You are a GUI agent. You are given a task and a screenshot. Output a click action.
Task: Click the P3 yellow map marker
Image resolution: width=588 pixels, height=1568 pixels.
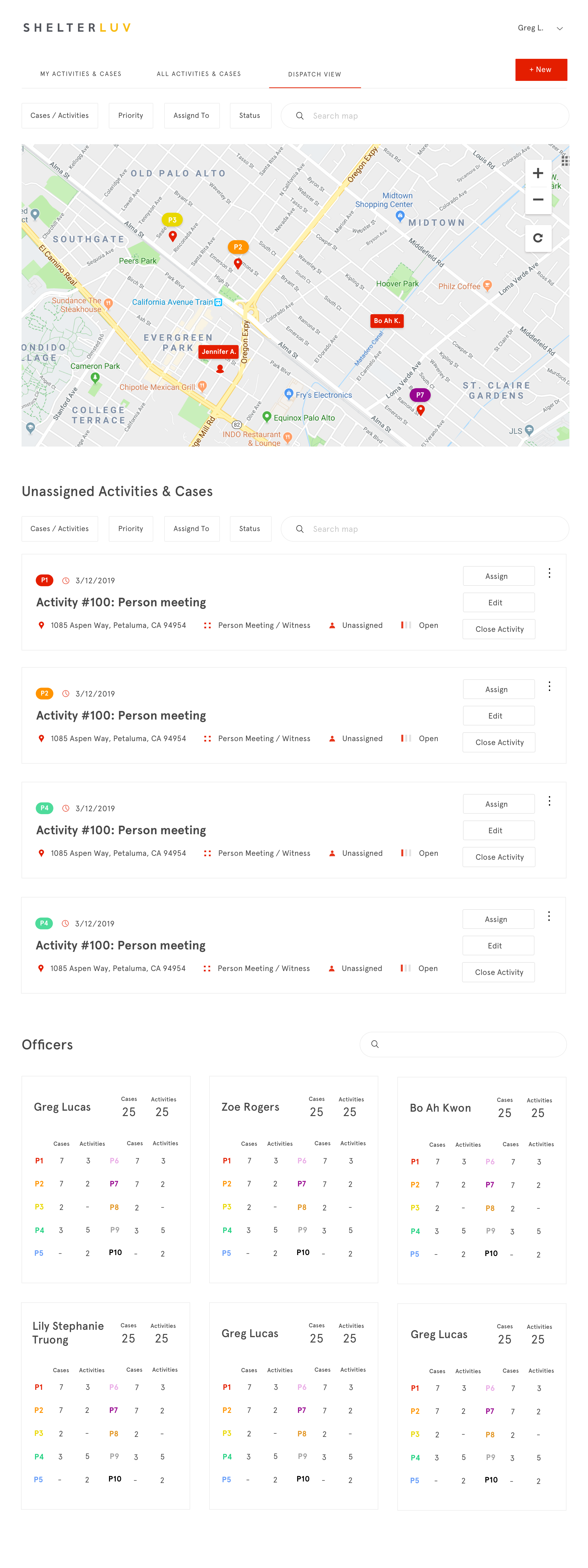pyautogui.click(x=172, y=220)
